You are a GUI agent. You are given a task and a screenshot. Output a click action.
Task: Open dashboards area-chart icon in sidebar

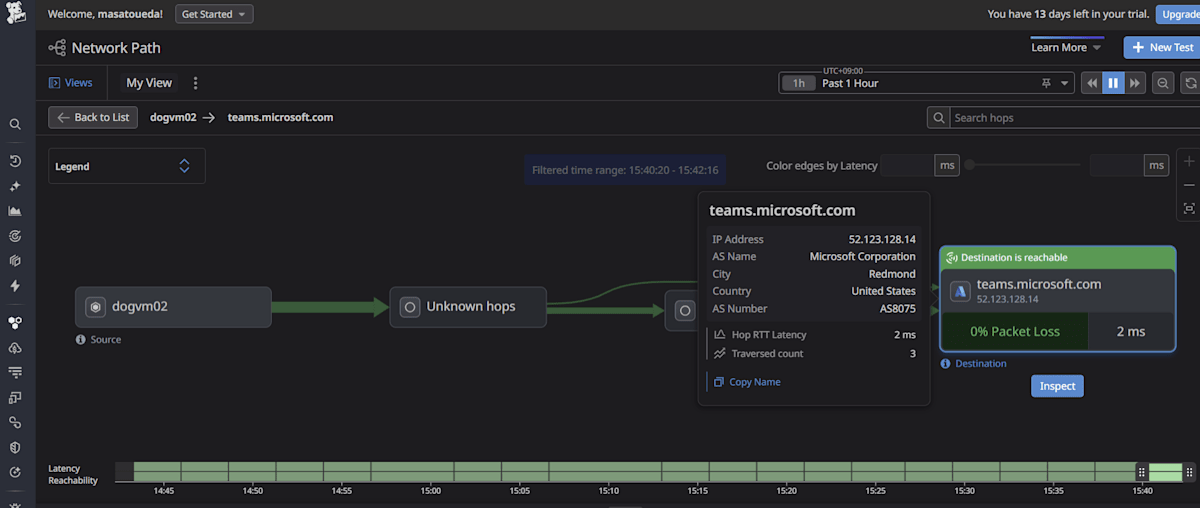click(x=15, y=211)
